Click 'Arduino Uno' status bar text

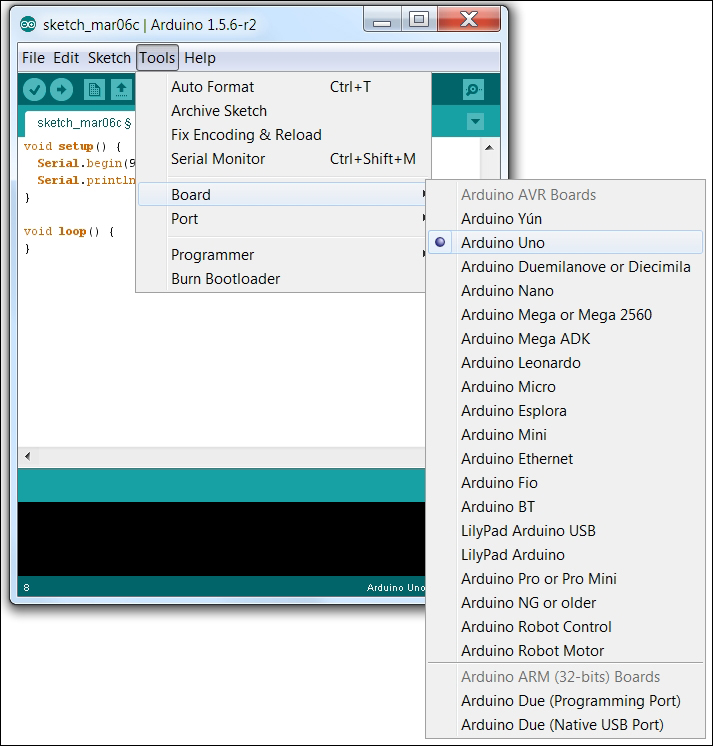click(396, 588)
